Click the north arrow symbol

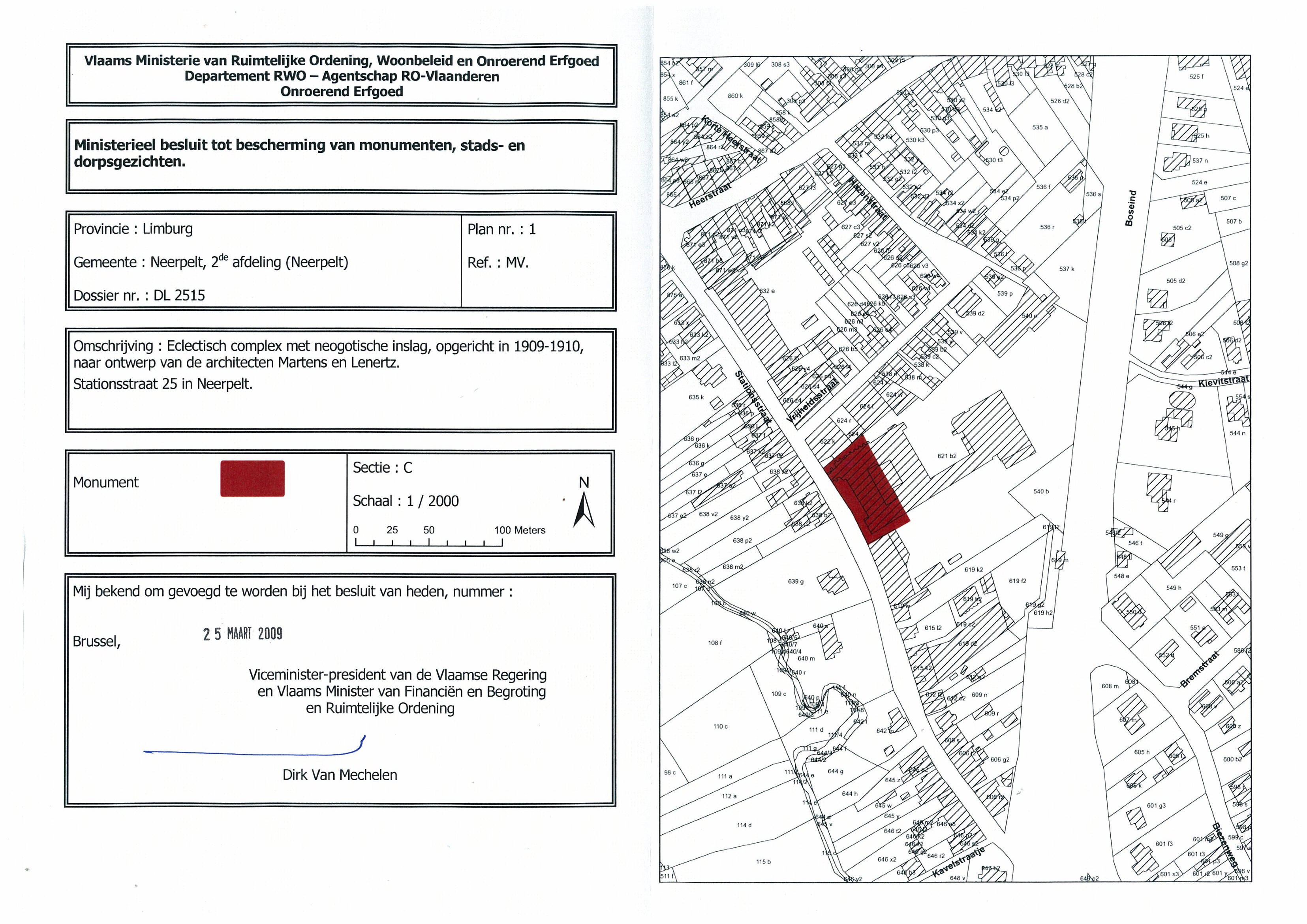click(x=584, y=509)
